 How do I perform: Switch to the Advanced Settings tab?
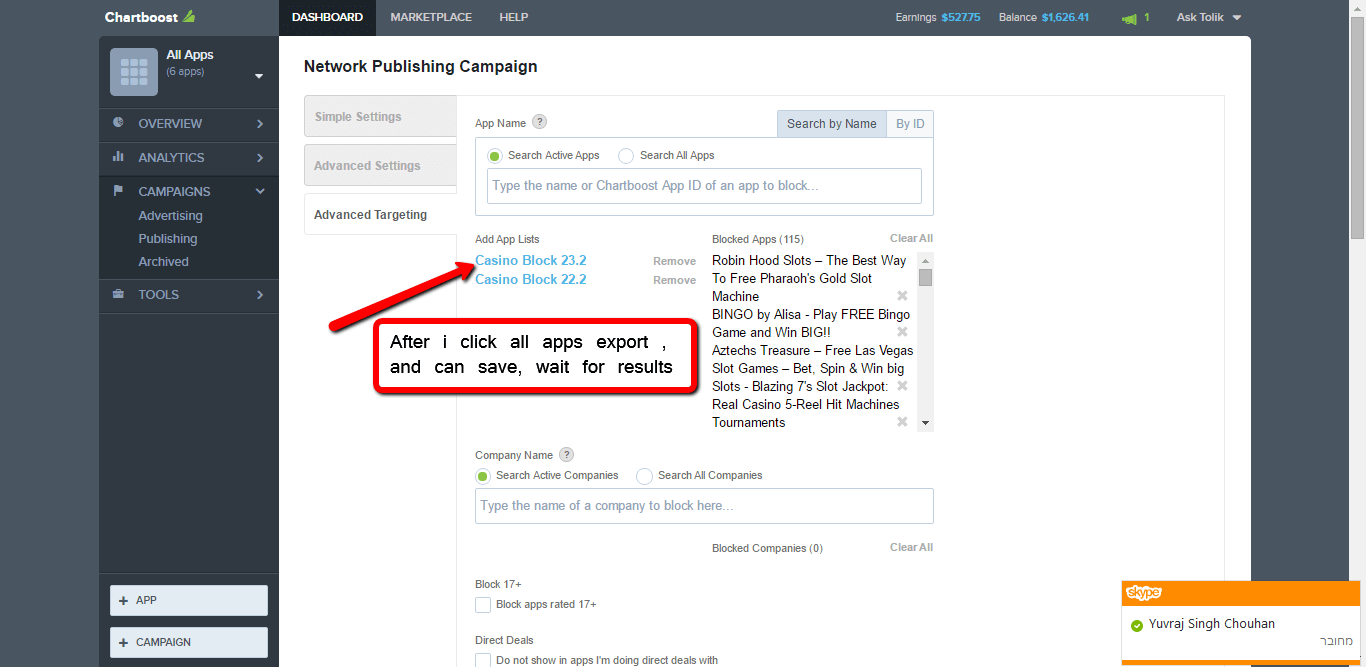coord(380,166)
